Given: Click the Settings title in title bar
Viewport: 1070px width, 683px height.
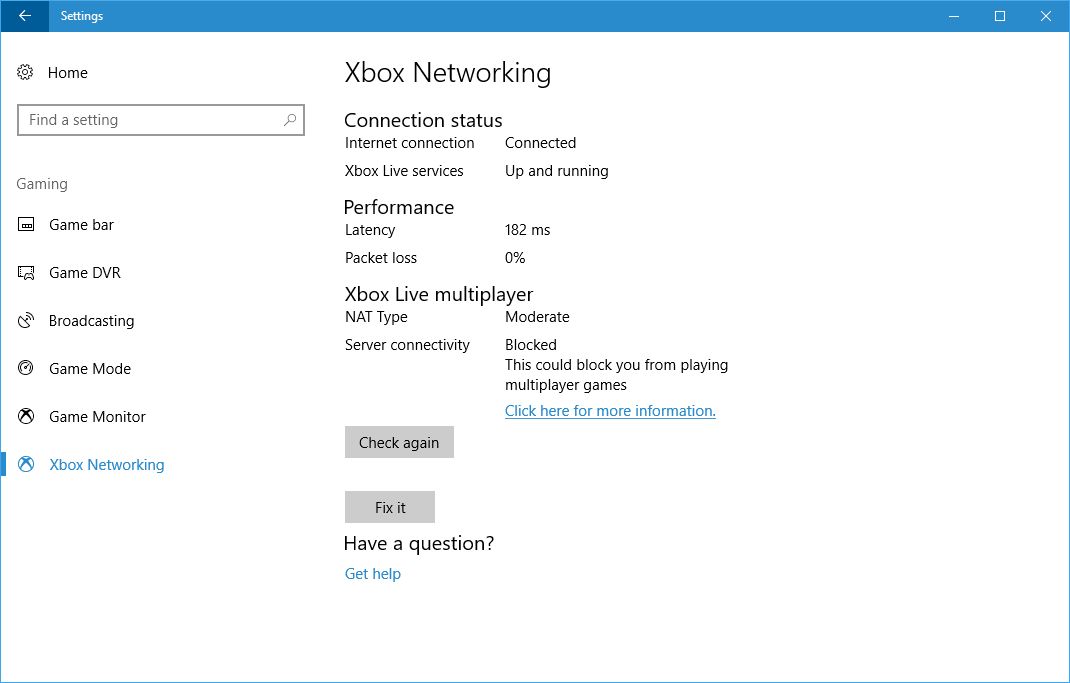Looking at the screenshot, I should click(82, 16).
